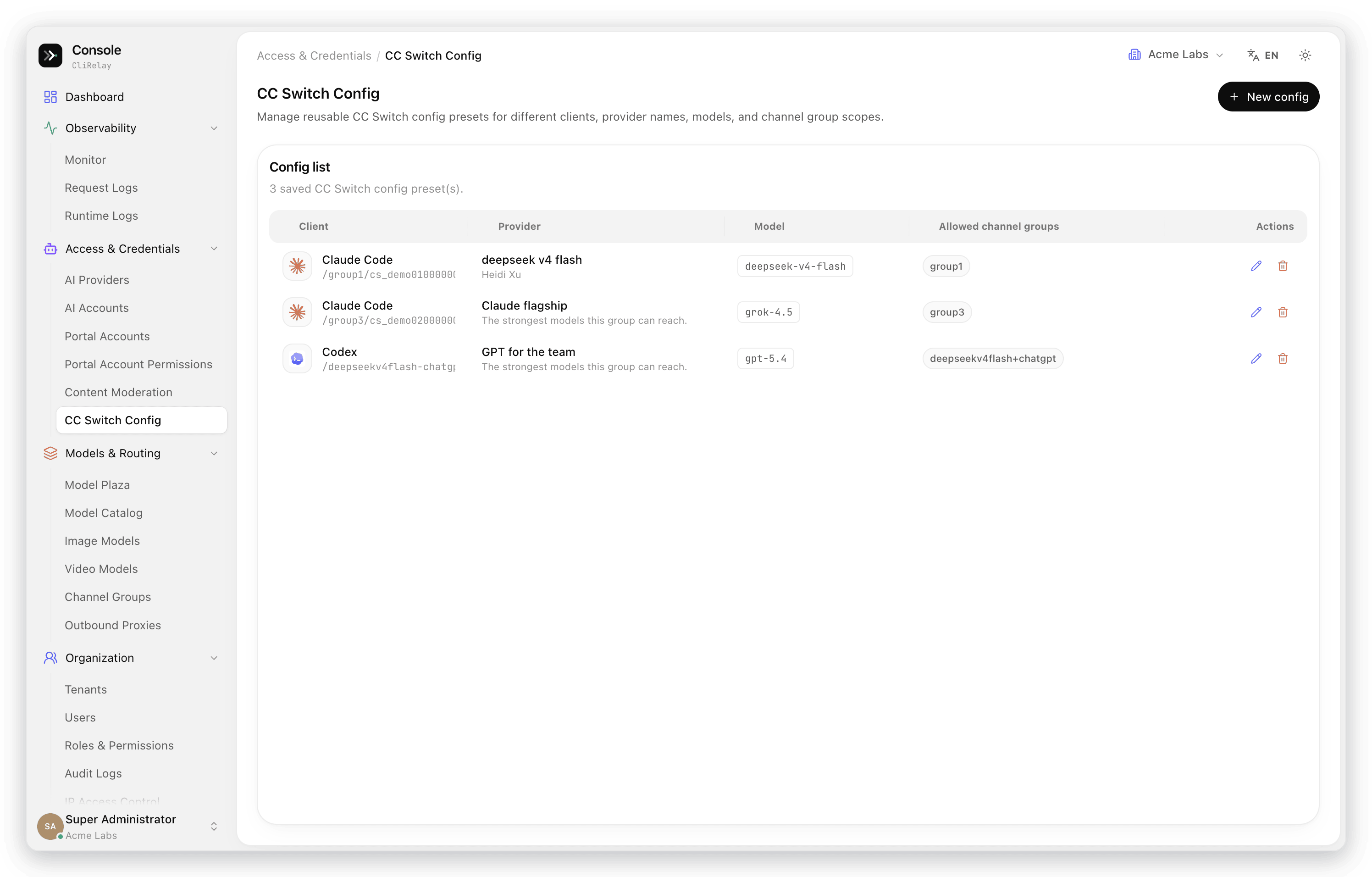Open Request Logs in sidebar

[101, 188]
